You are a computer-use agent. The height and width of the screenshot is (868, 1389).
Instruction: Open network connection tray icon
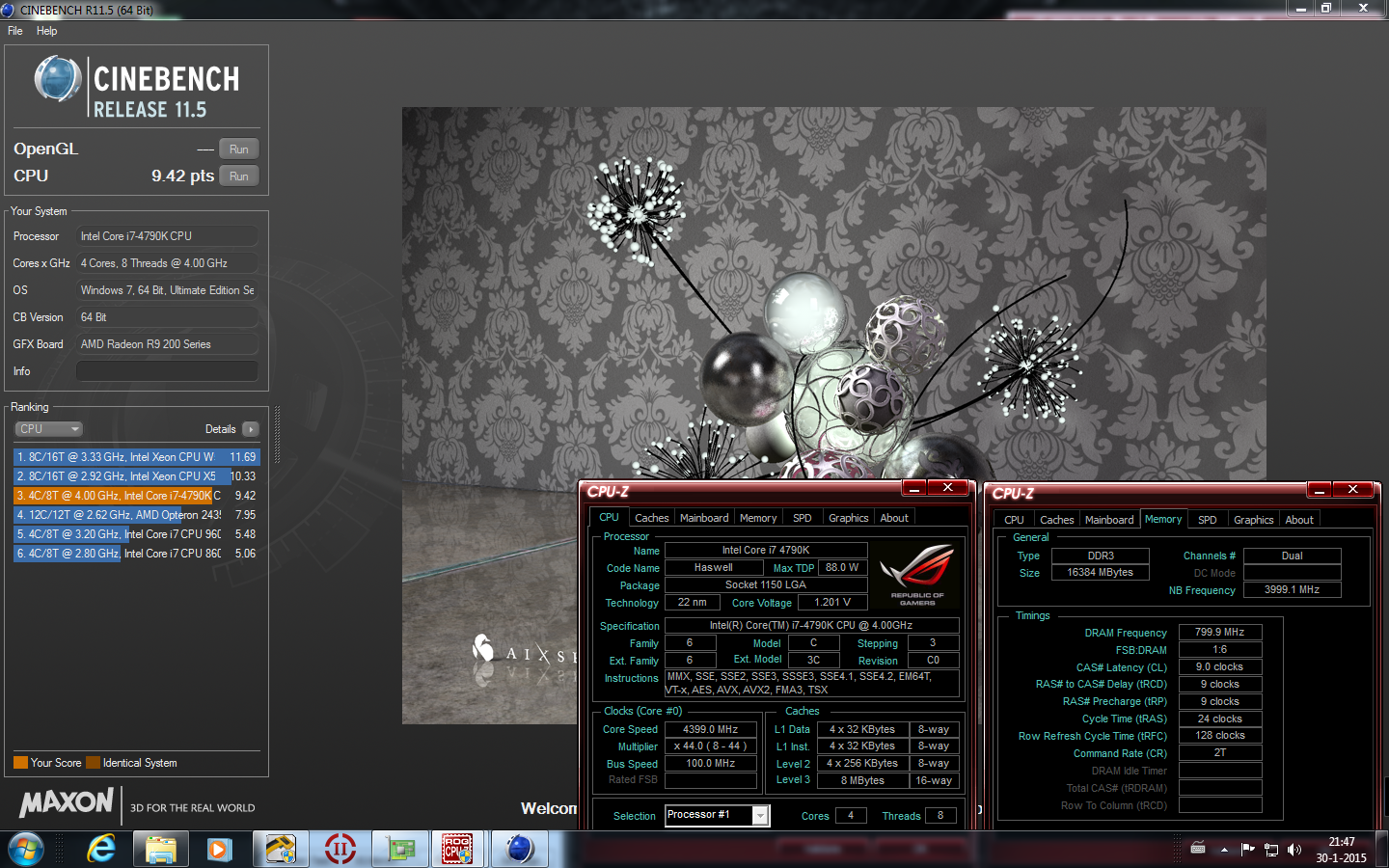coord(1271,850)
